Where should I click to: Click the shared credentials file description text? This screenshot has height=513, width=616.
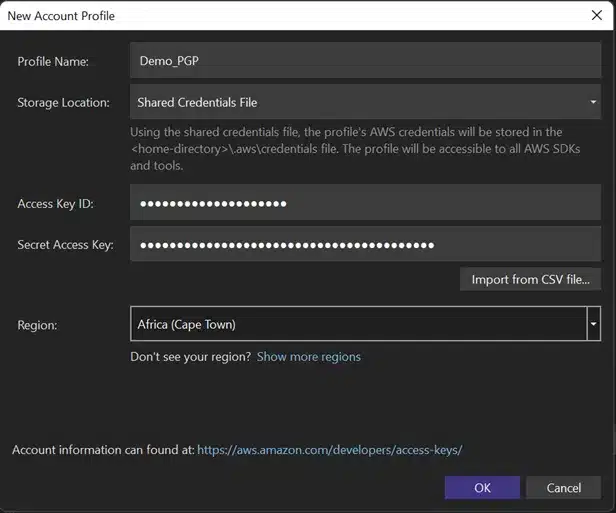[355, 148]
